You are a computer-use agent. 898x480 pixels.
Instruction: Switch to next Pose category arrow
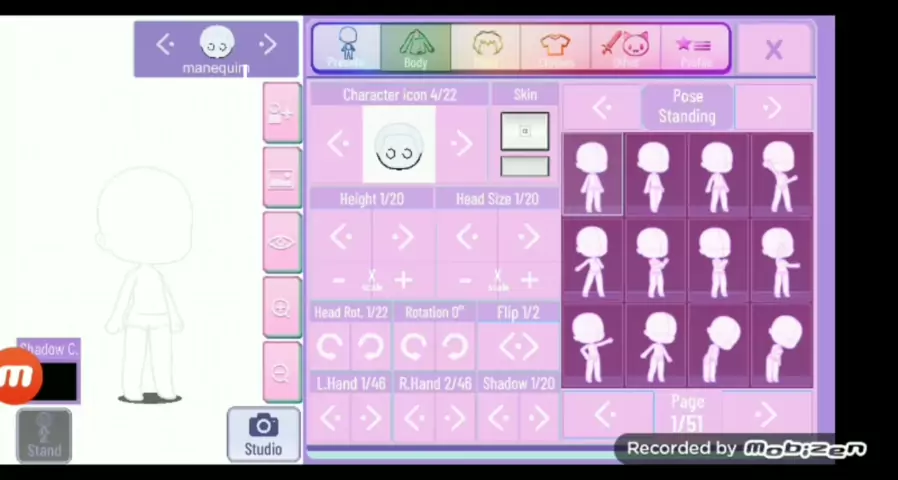click(x=772, y=107)
